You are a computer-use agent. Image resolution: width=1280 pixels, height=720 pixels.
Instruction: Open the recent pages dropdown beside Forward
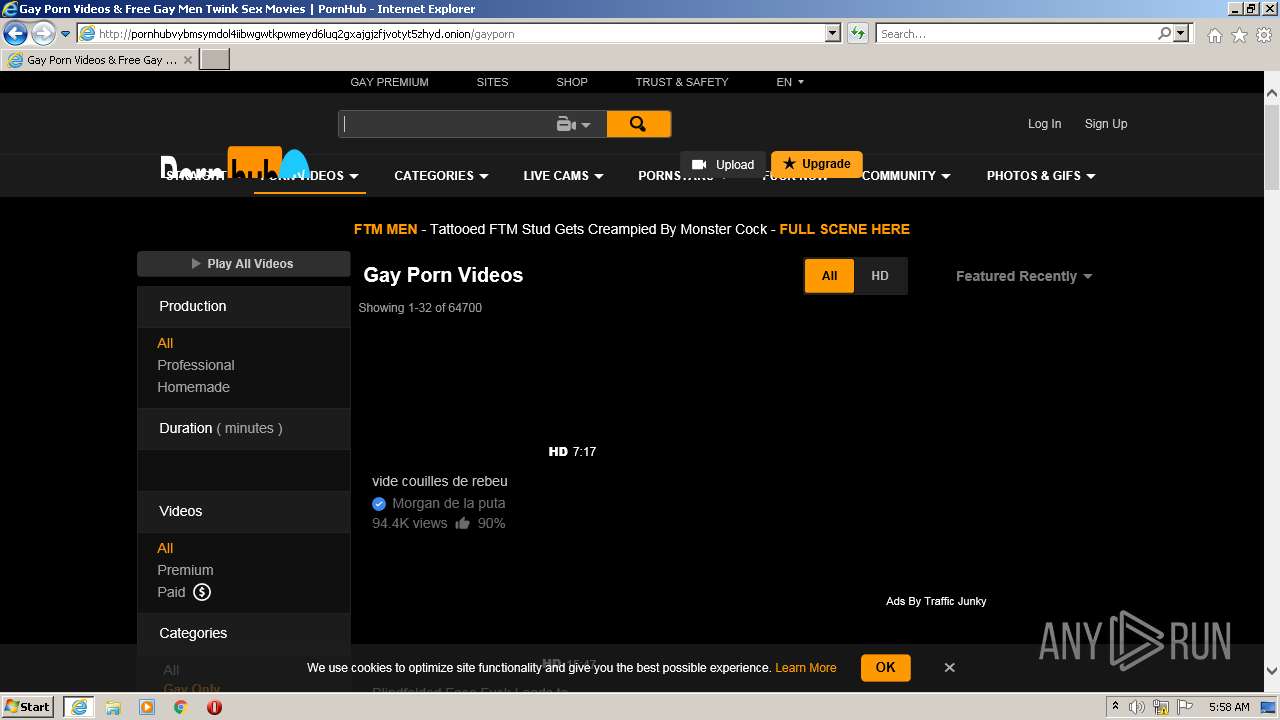[x=66, y=33]
